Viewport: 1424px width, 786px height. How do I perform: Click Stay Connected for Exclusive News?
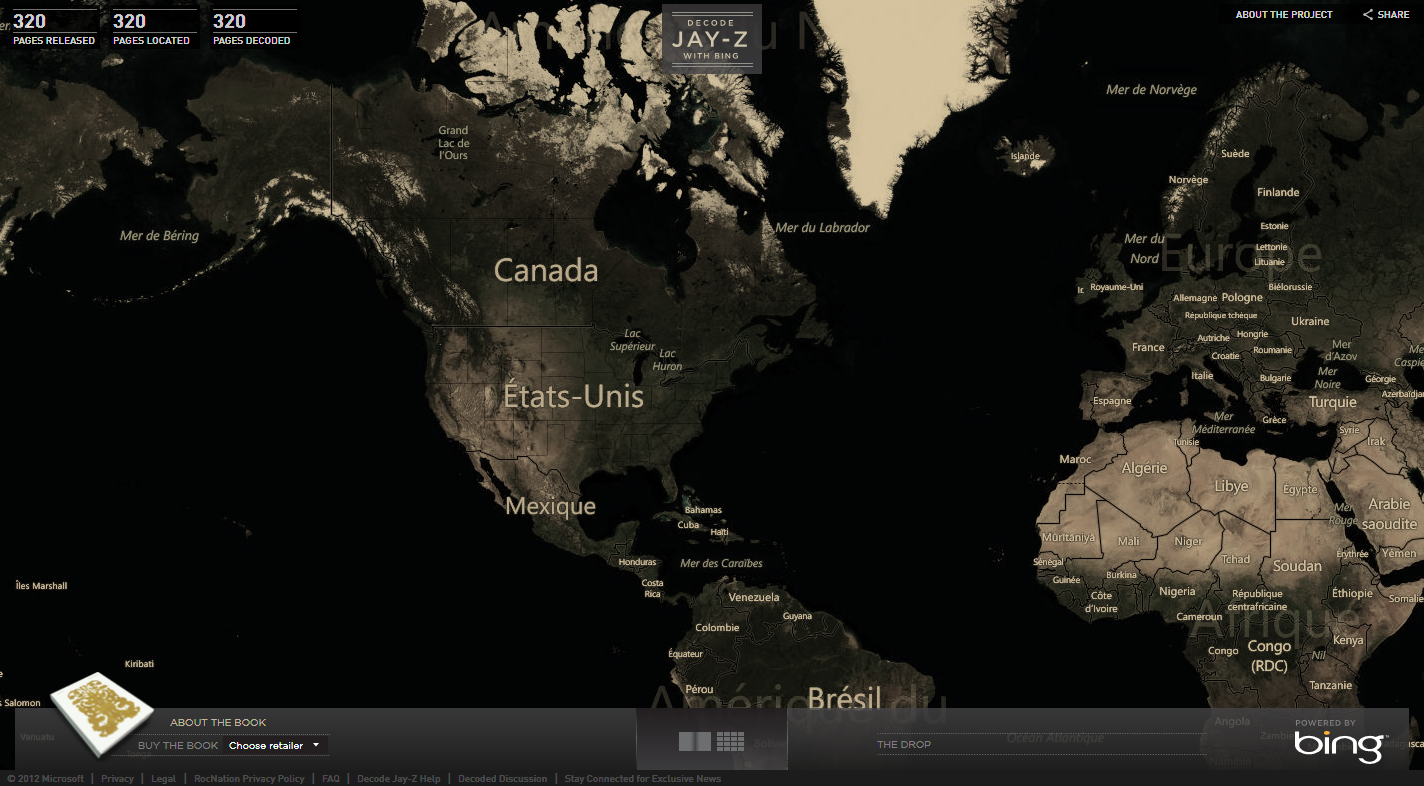click(642, 778)
